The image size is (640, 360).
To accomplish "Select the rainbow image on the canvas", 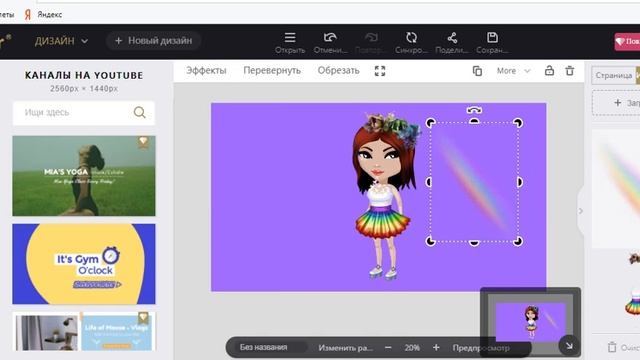I will [x=474, y=182].
